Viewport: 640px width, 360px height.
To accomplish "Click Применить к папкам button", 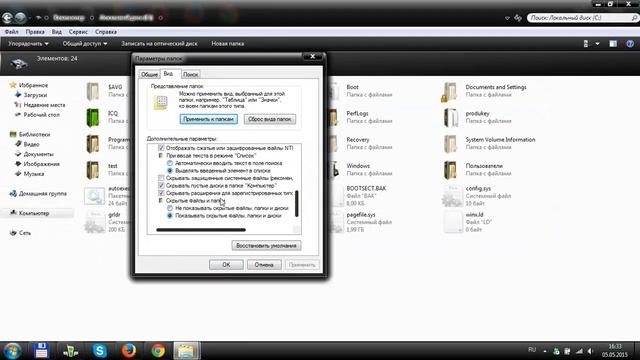I will 209,119.
